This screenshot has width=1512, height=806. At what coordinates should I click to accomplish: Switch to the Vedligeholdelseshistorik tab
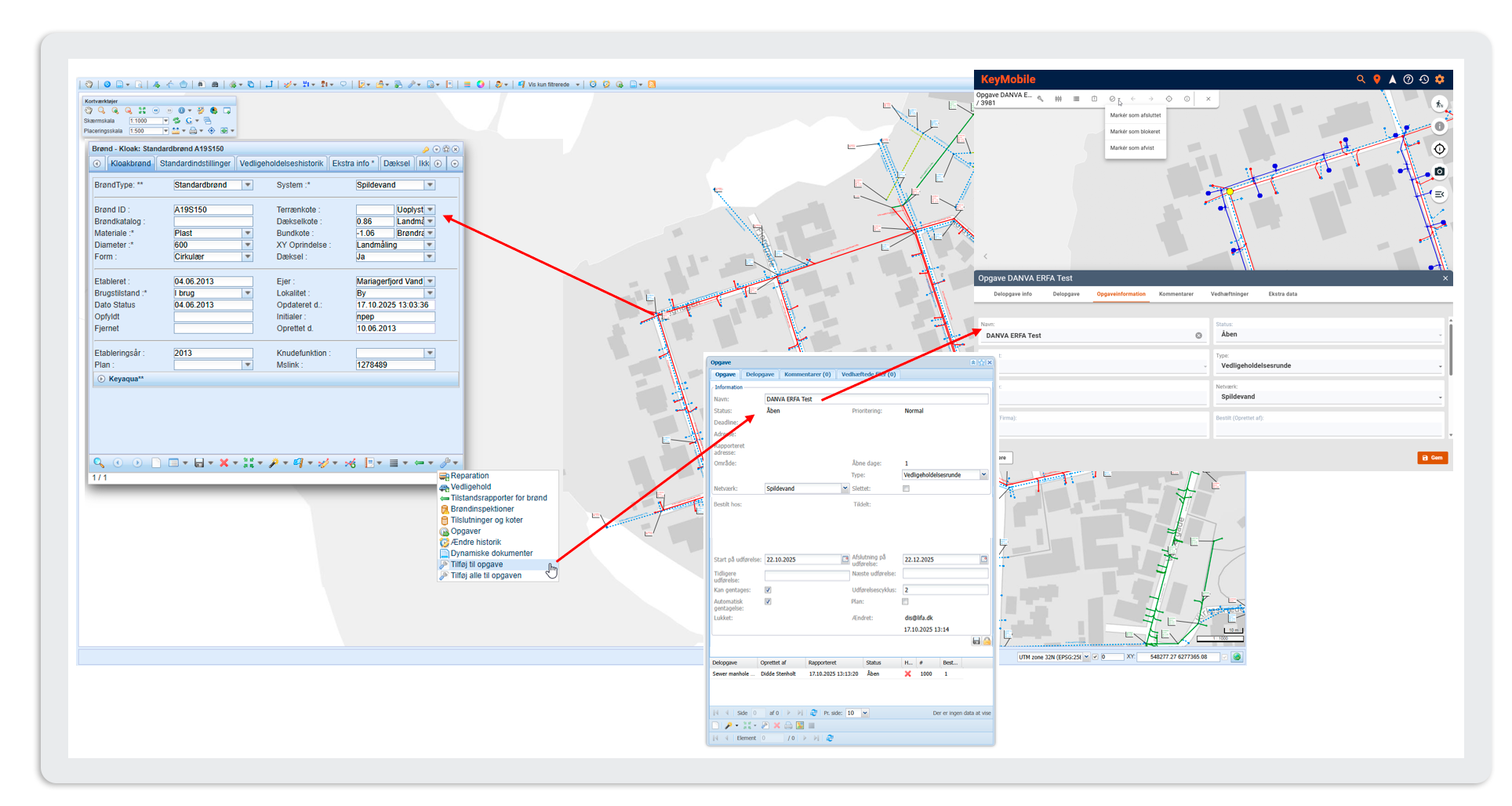click(x=281, y=164)
